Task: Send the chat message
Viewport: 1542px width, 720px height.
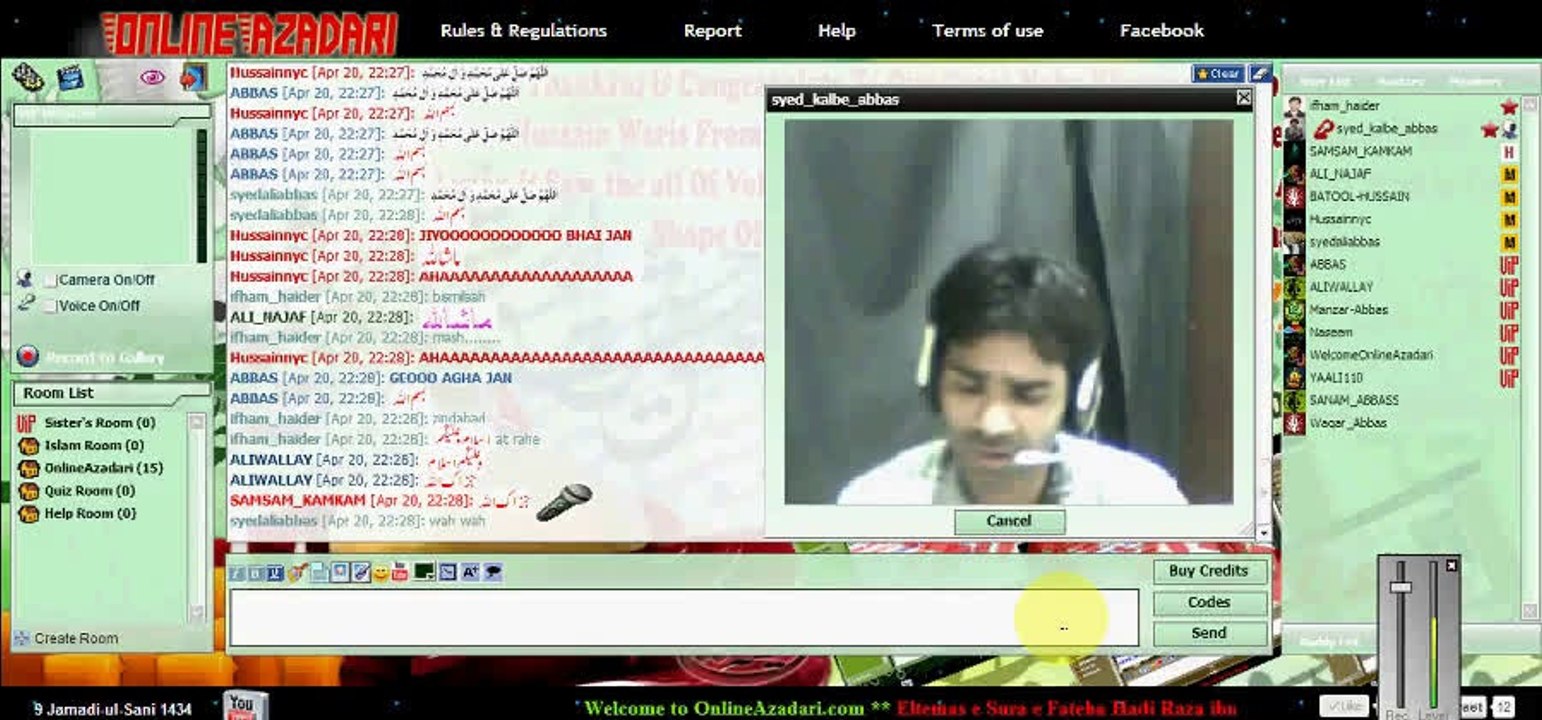Action: (1209, 634)
